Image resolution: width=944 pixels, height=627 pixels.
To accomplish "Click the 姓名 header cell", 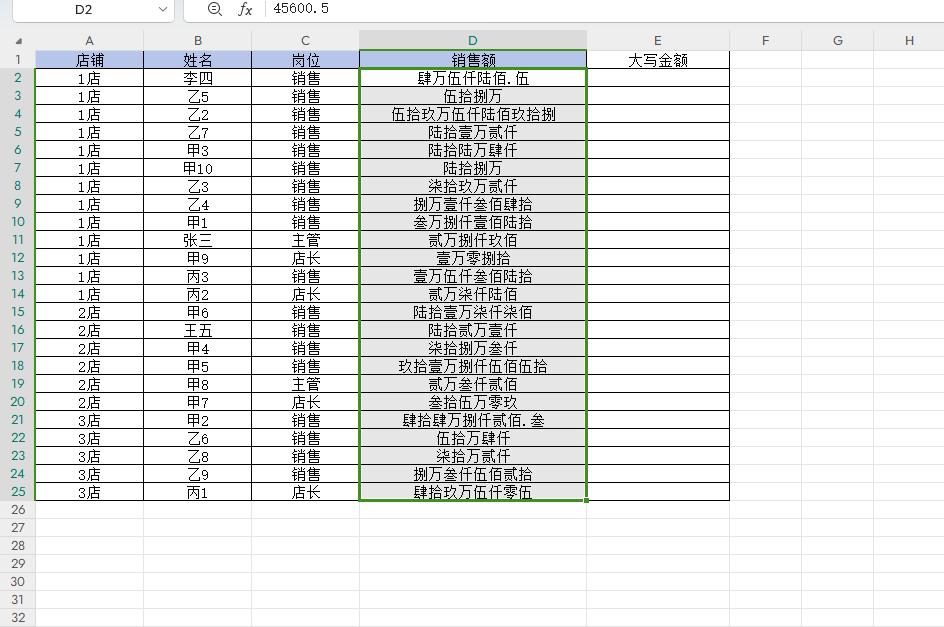I will pyautogui.click(x=197, y=60).
